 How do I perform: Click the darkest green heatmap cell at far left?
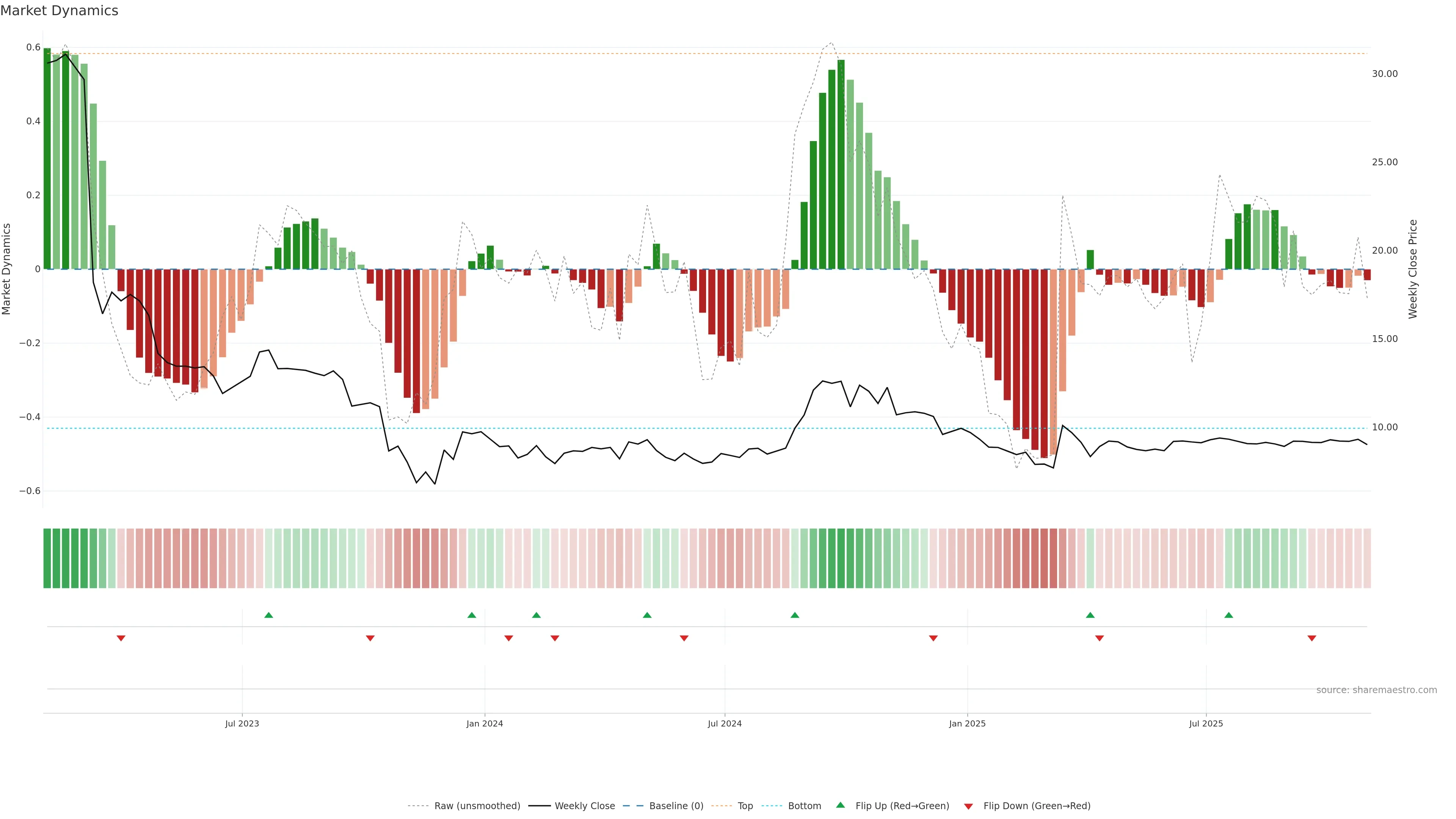pos(47,558)
